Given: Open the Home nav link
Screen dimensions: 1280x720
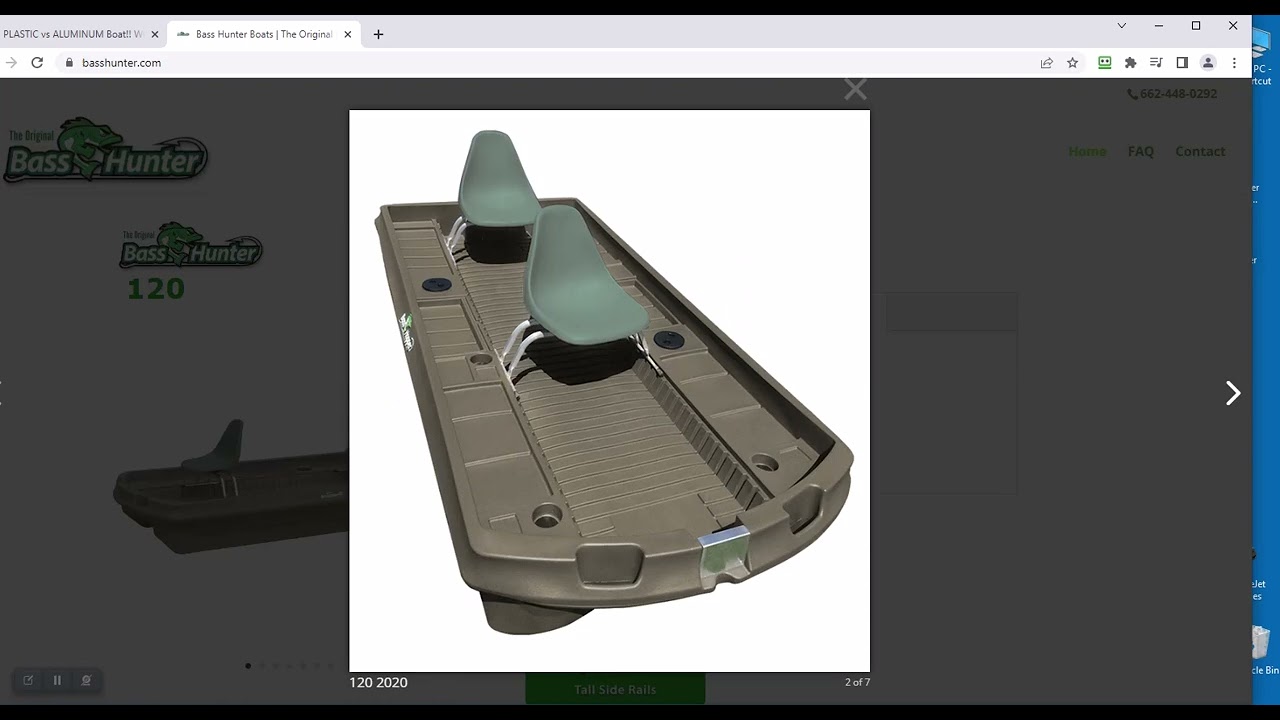Looking at the screenshot, I should tap(1087, 151).
